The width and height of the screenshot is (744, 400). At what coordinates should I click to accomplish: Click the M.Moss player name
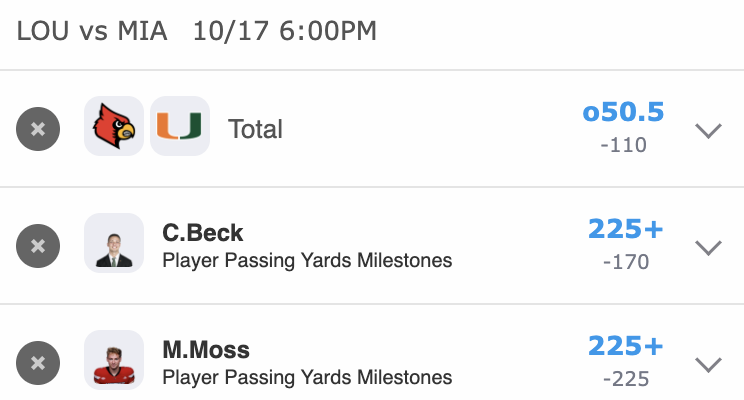point(206,350)
